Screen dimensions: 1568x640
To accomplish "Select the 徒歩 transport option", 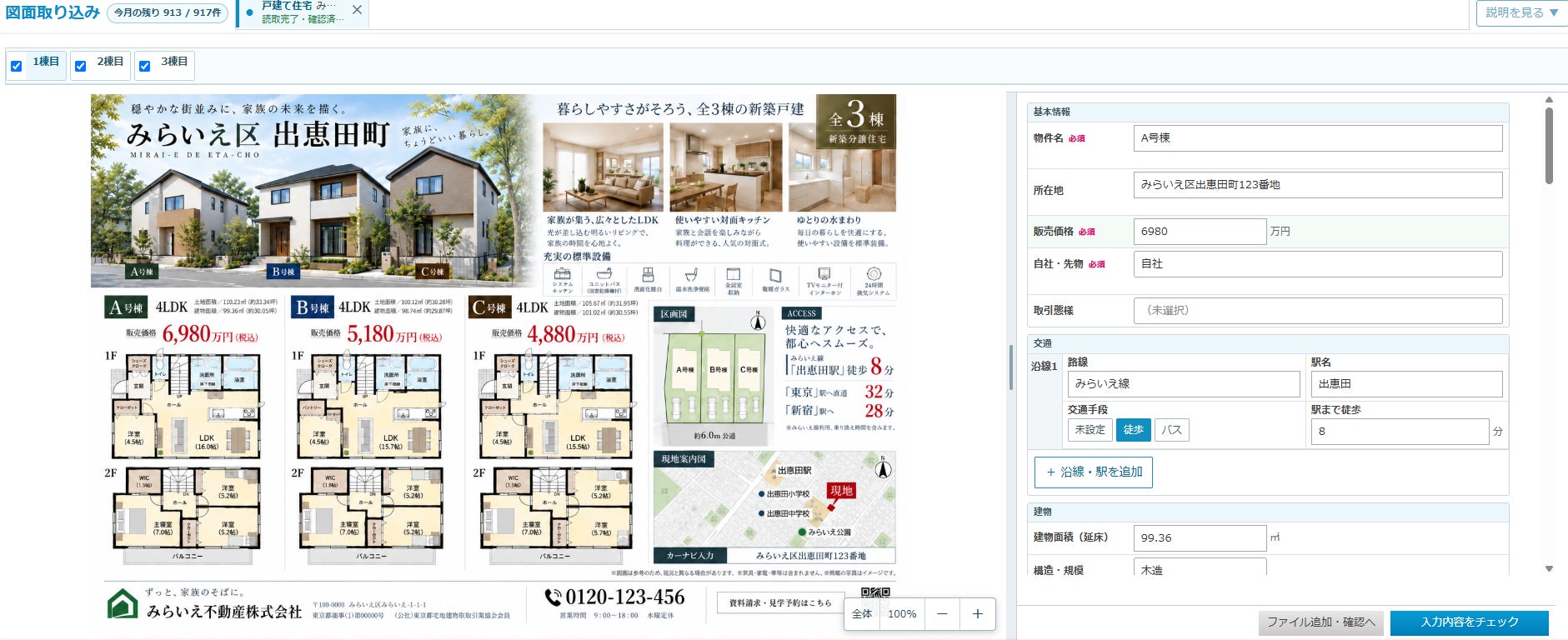I will (x=1133, y=430).
